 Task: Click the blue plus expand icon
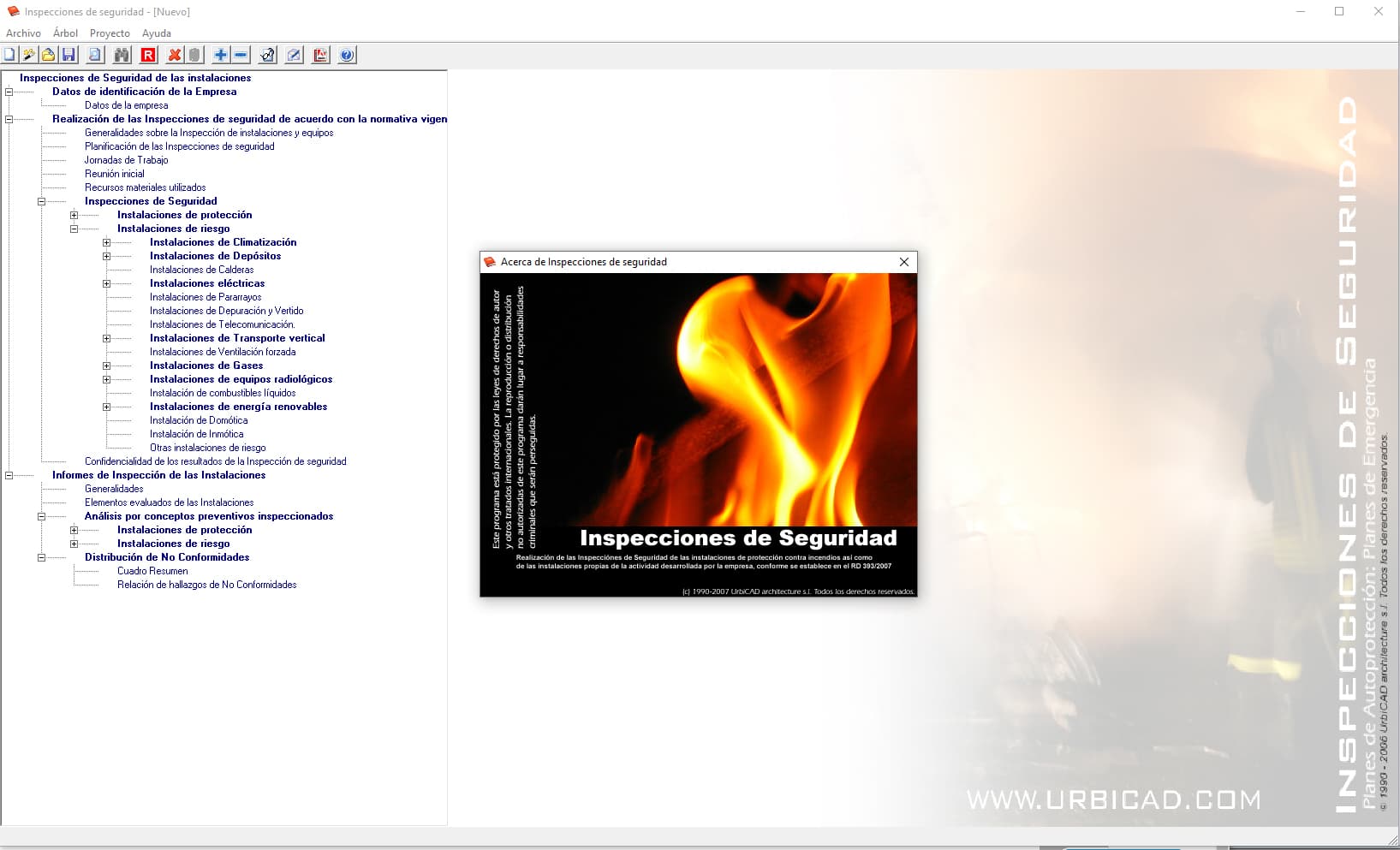pyautogui.click(x=221, y=55)
